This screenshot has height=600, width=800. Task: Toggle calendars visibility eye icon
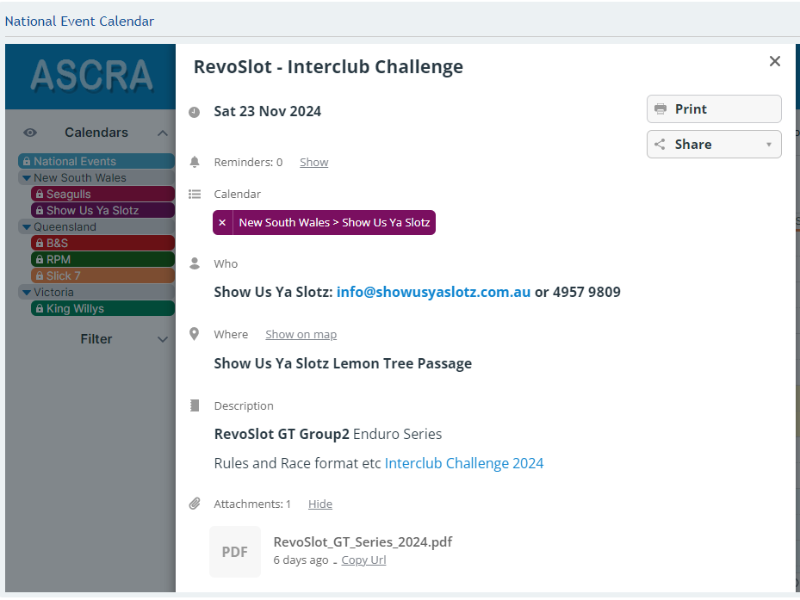[x=30, y=133]
